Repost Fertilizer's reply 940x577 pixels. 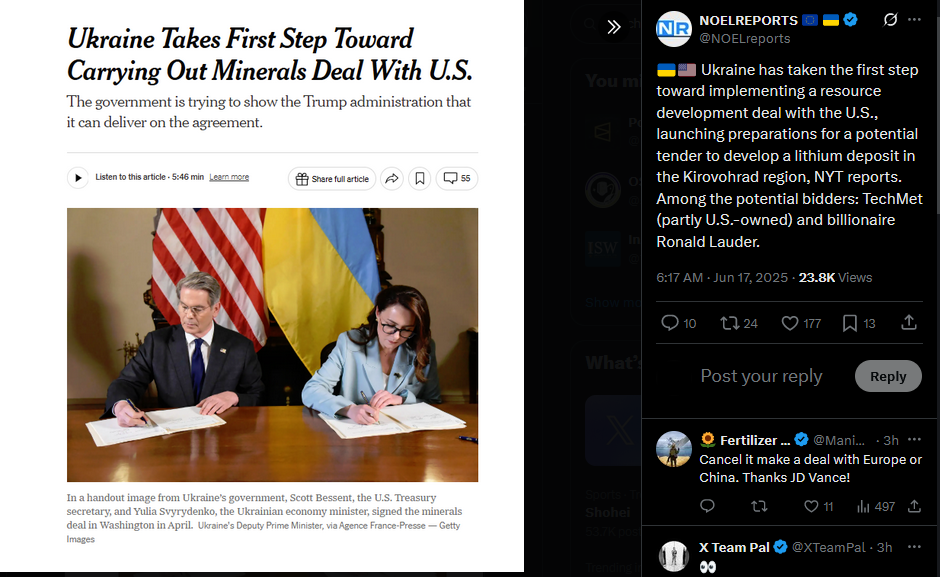tap(760, 506)
